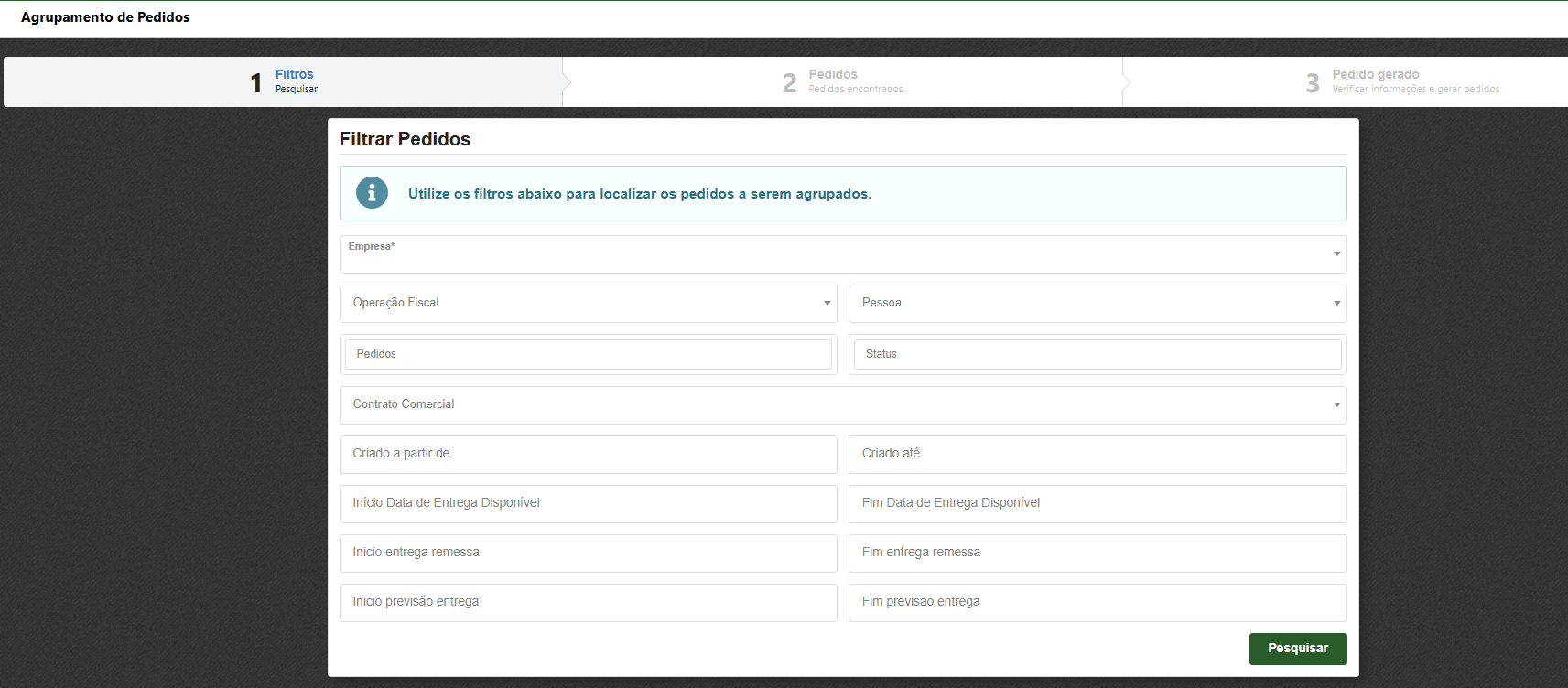Expand the Contrato Comercial dropdown
Screen dimensions: 1568x688
842,405
